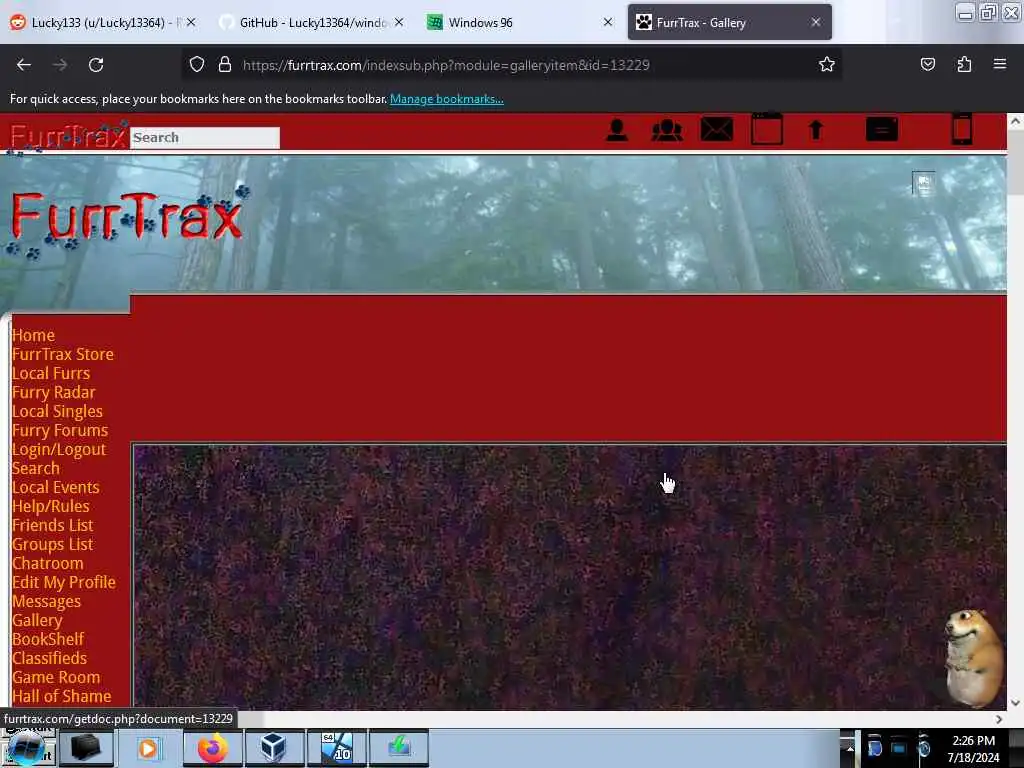Open the Local Furrs link

pos(51,373)
